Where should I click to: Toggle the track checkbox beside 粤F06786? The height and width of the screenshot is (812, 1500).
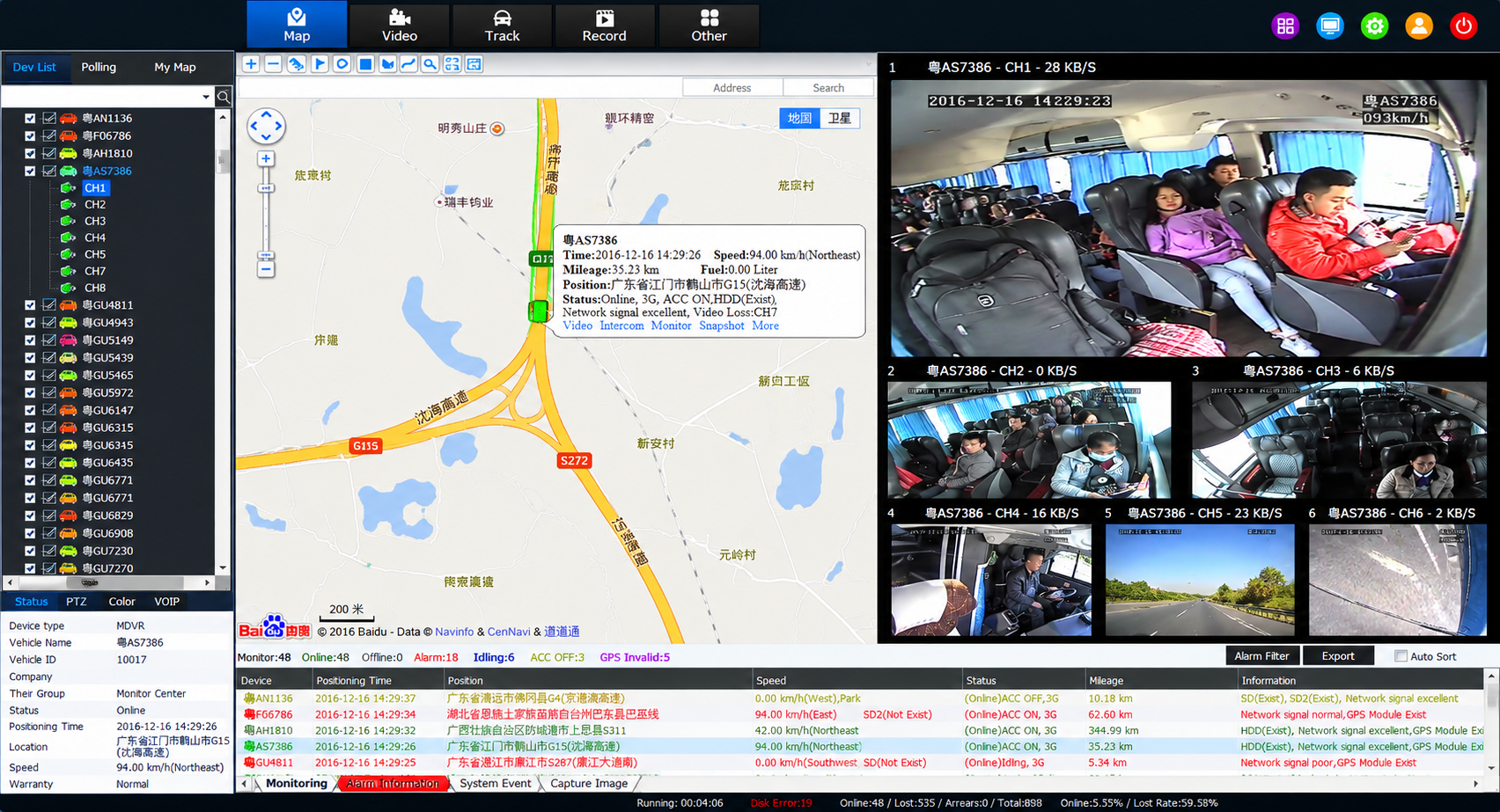tap(49, 135)
